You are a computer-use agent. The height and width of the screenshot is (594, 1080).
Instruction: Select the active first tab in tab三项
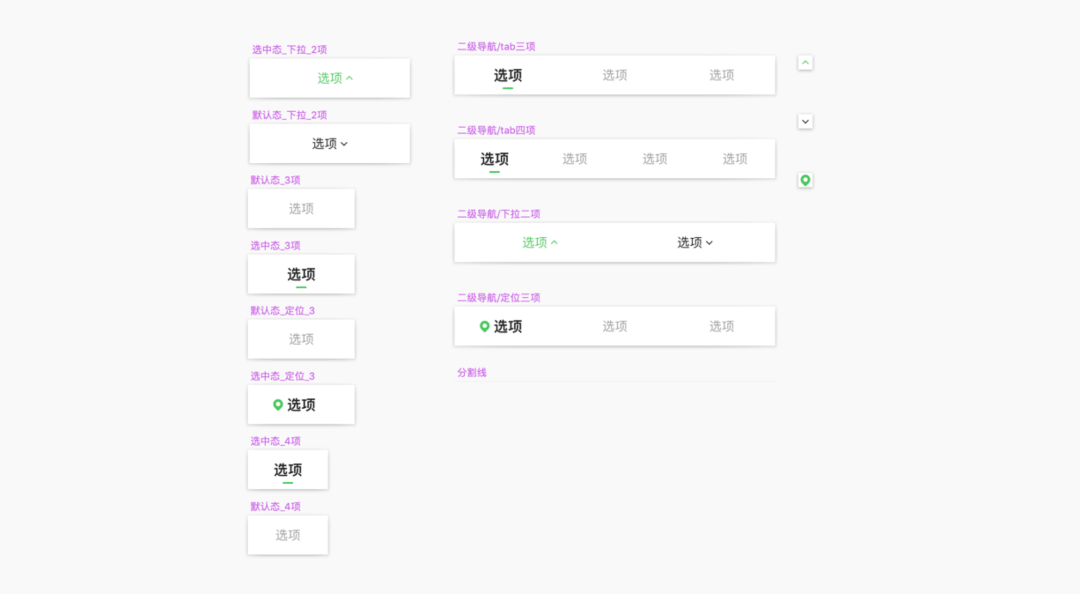508,76
